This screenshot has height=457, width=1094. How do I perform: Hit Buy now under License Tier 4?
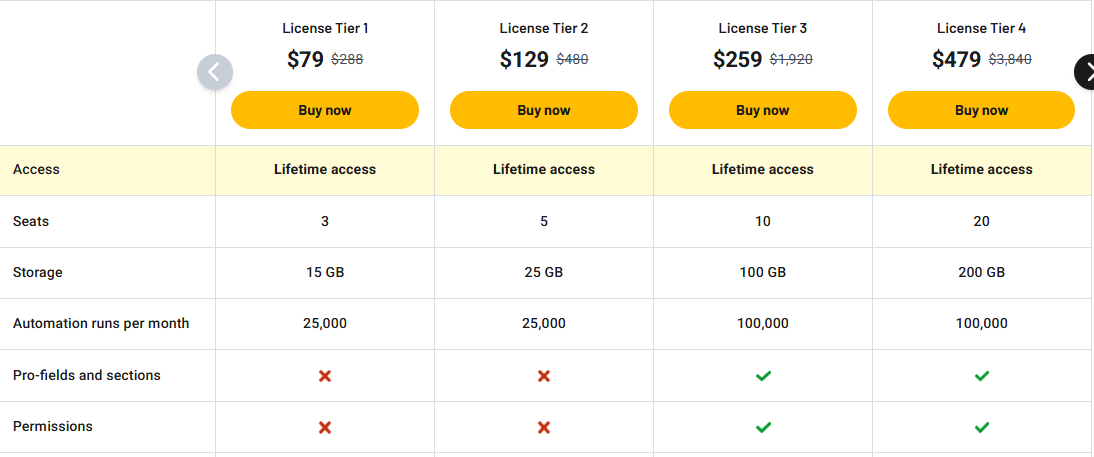tap(982, 110)
